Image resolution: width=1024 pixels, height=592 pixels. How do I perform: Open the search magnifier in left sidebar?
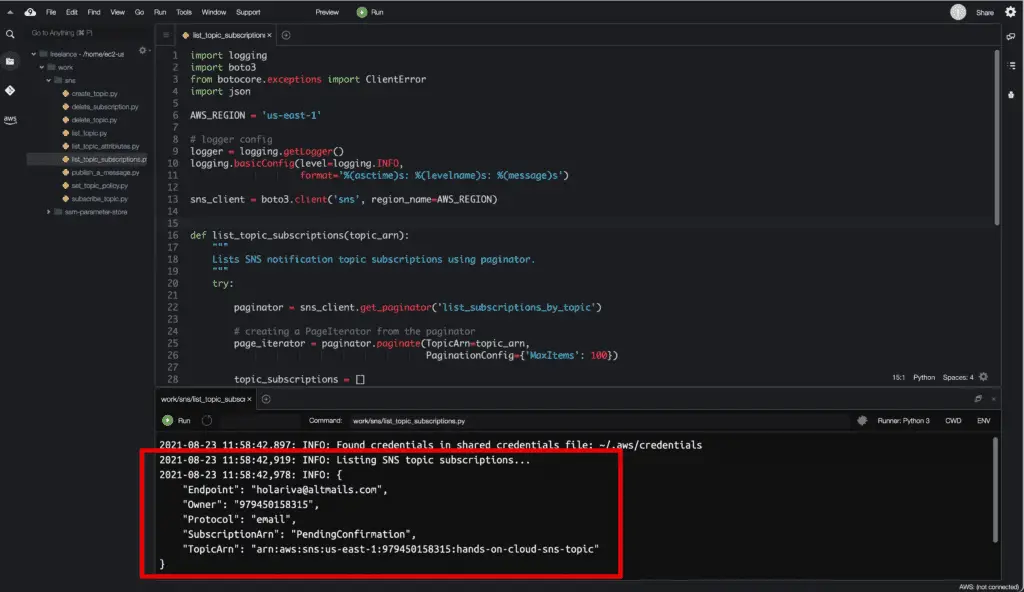coord(10,34)
